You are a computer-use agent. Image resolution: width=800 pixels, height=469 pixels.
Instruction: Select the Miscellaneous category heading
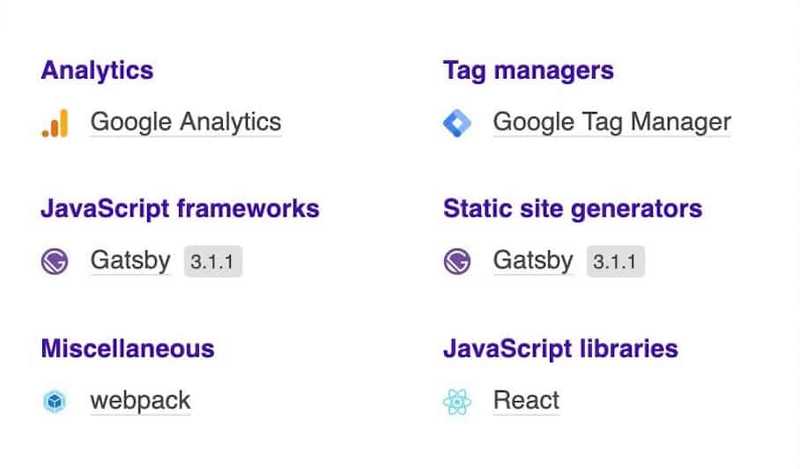click(127, 349)
